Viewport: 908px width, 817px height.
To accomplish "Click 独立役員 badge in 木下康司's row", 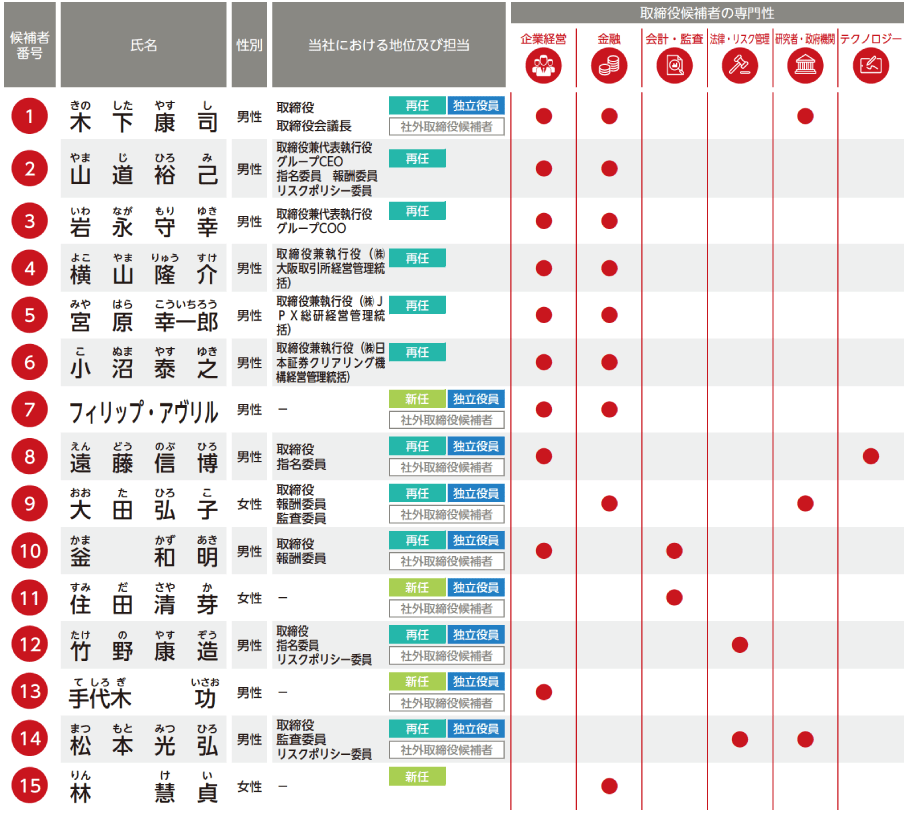I will point(477,106).
